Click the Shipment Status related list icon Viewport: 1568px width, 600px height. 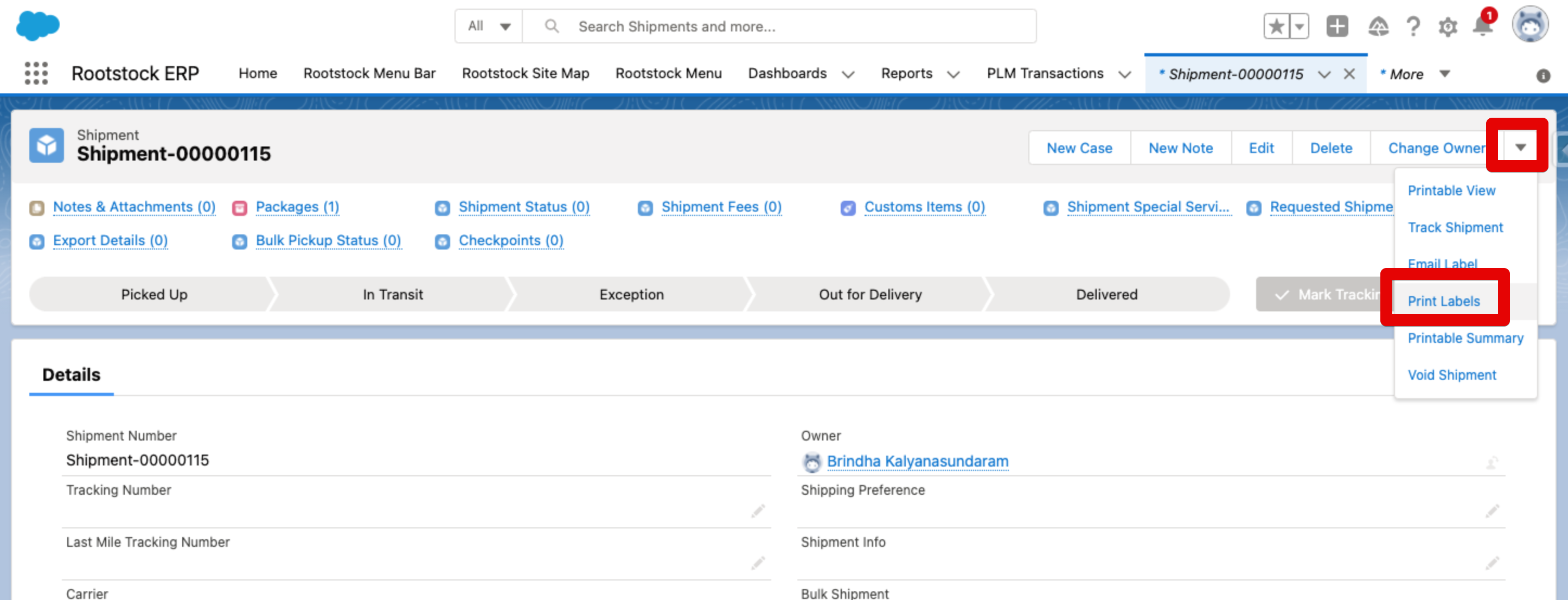click(443, 208)
